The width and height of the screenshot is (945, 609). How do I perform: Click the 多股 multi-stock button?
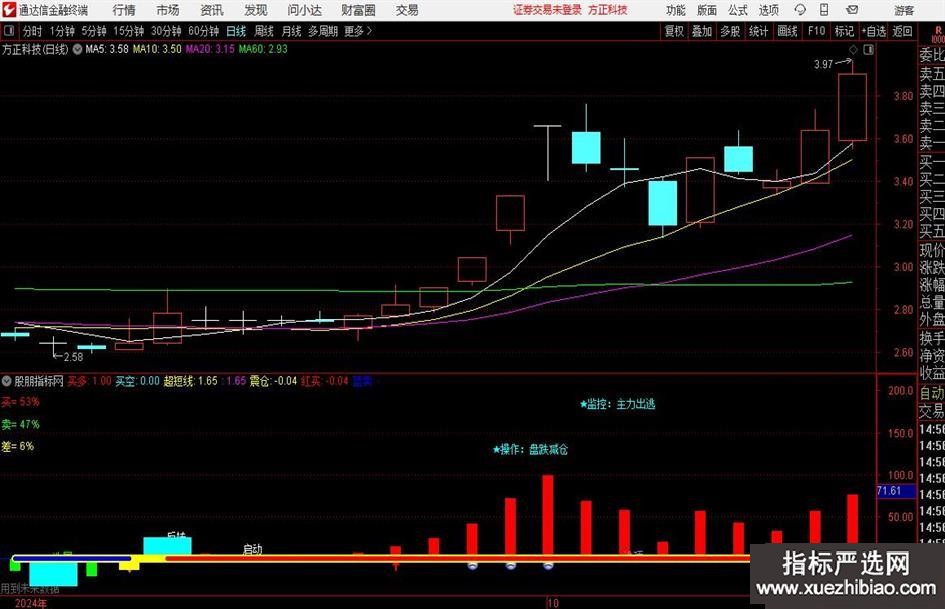(x=730, y=31)
